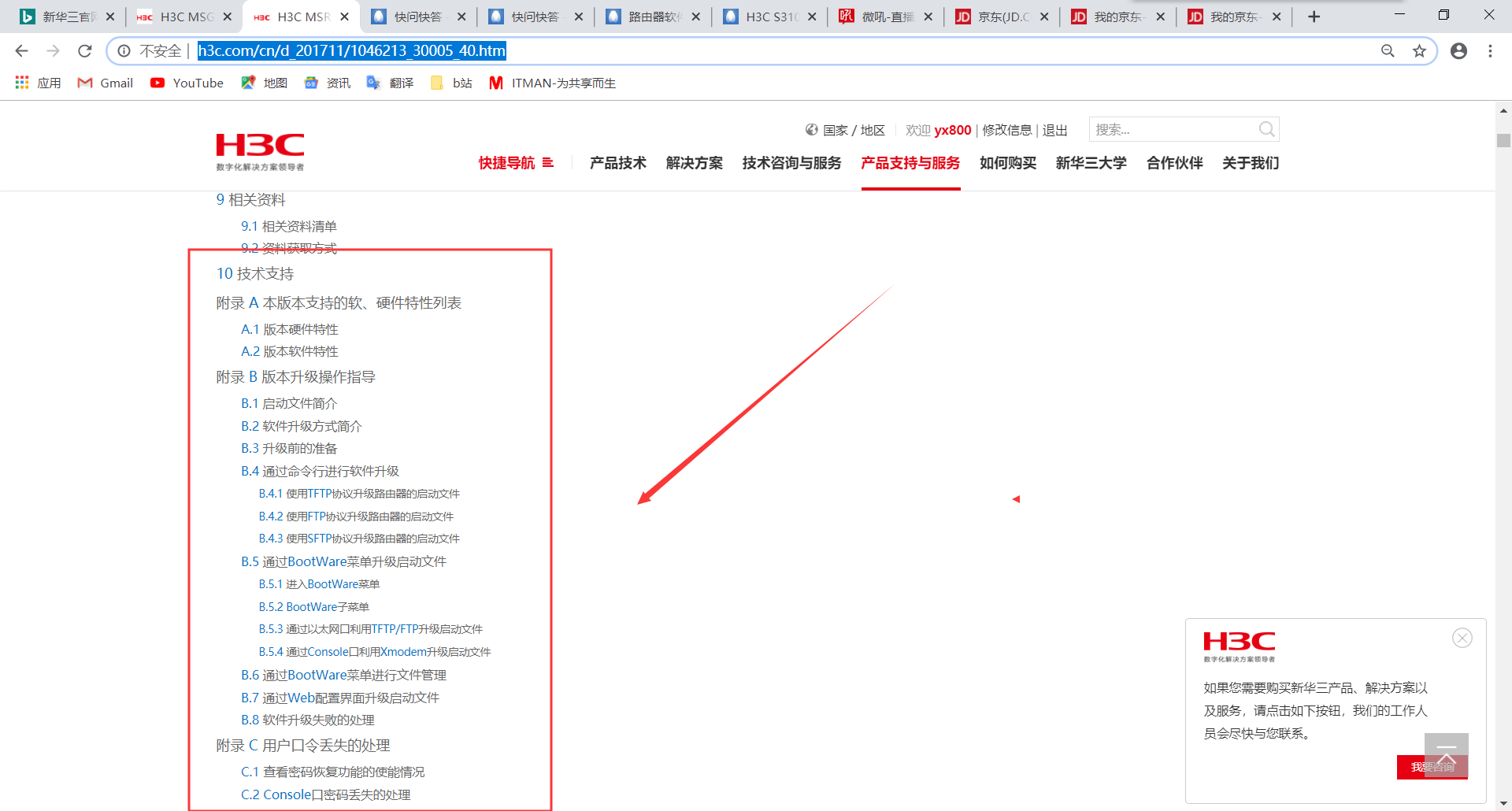Image resolution: width=1512 pixels, height=811 pixels.
Task: Expand the 快捷导航 quick navigation menu
Action: click(x=516, y=163)
